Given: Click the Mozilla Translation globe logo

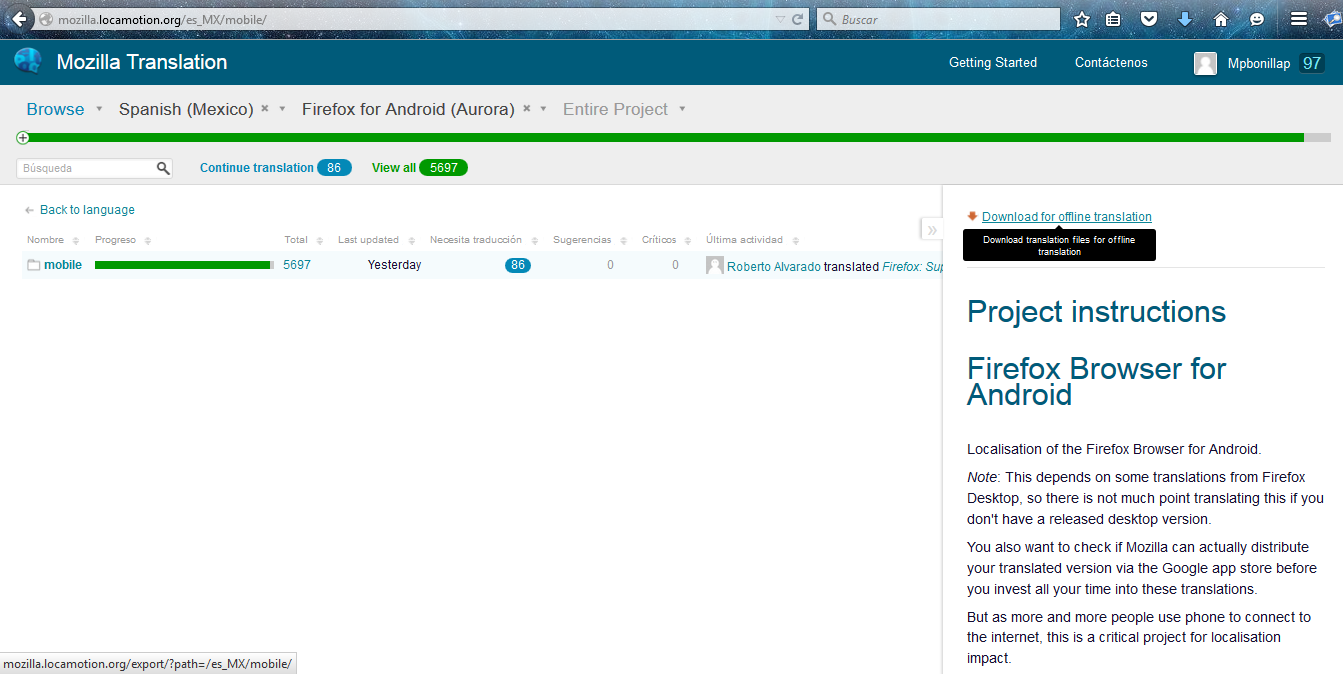Looking at the screenshot, I should [x=28, y=61].
